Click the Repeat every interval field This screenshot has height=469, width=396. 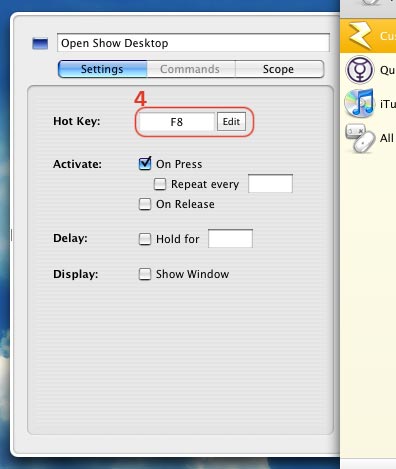(x=270, y=183)
